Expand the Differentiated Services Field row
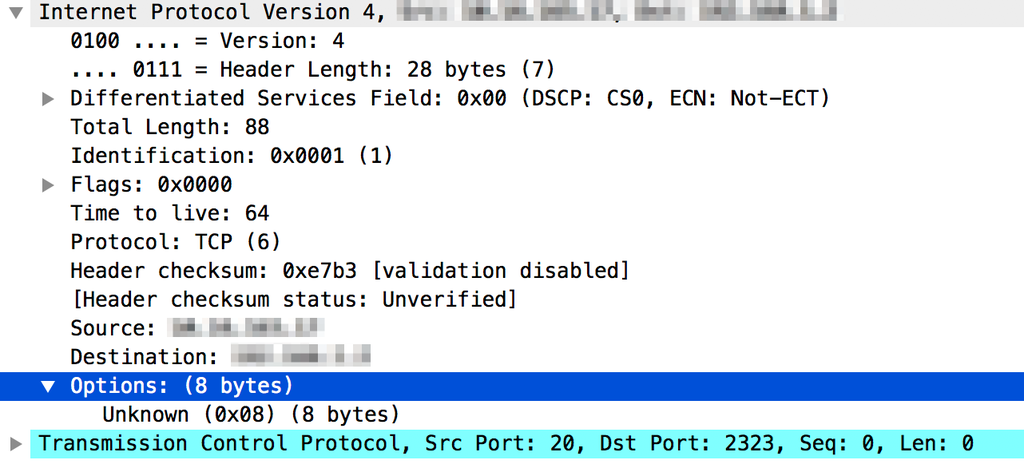This screenshot has width=1024, height=468. click(x=48, y=99)
